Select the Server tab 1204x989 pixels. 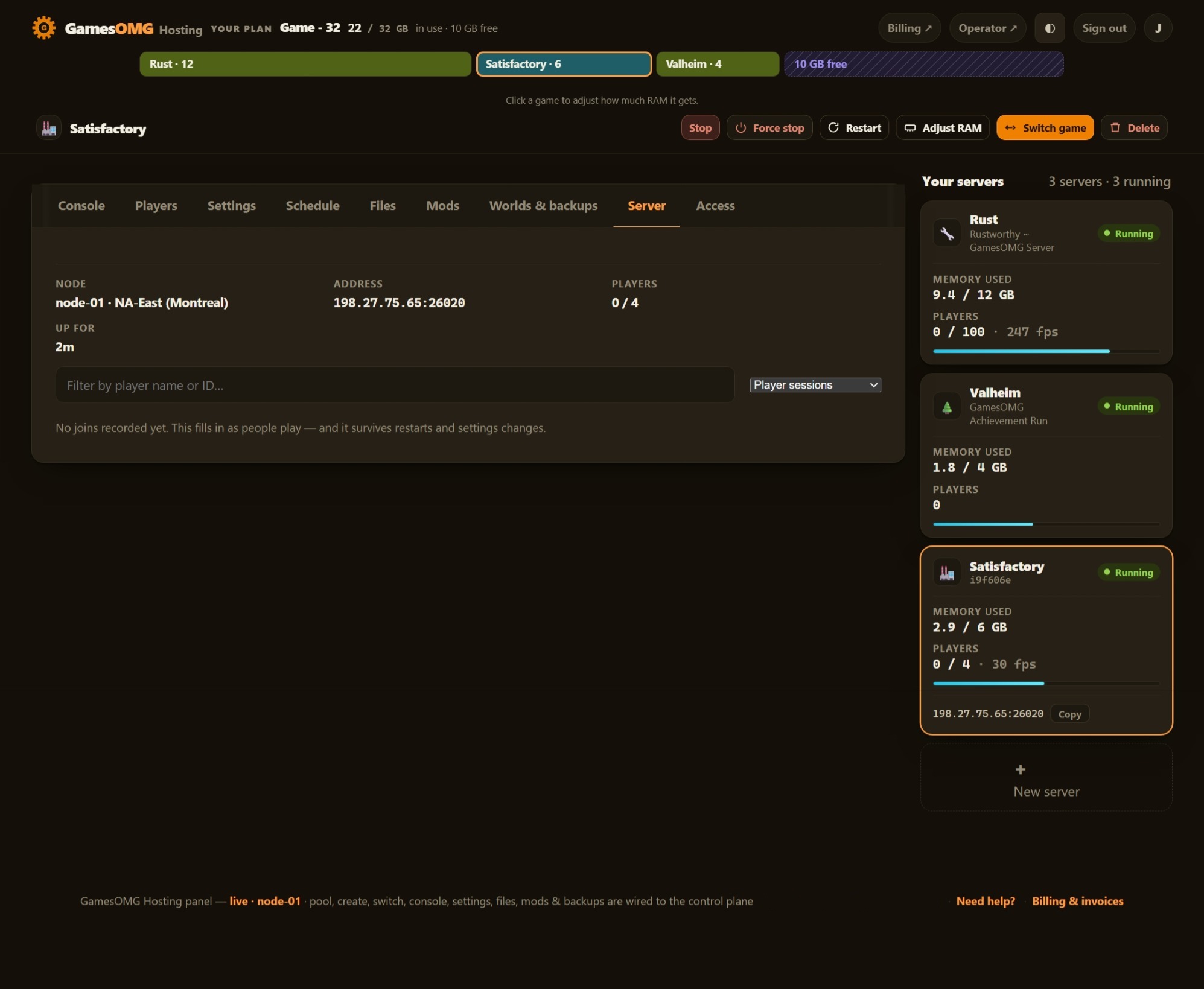click(x=646, y=206)
